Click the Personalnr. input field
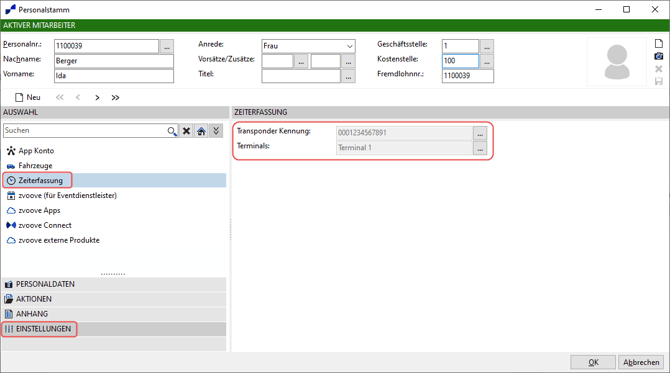 coord(106,46)
